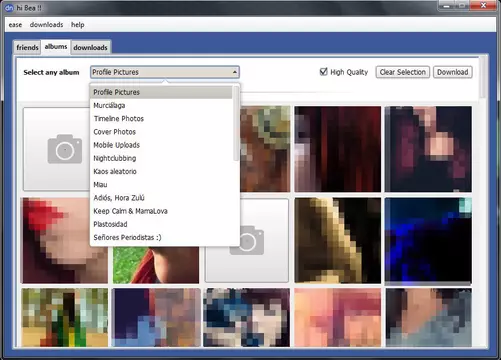The height and width of the screenshot is (360, 501).
Task: Click the Download button
Action: click(x=453, y=72)
